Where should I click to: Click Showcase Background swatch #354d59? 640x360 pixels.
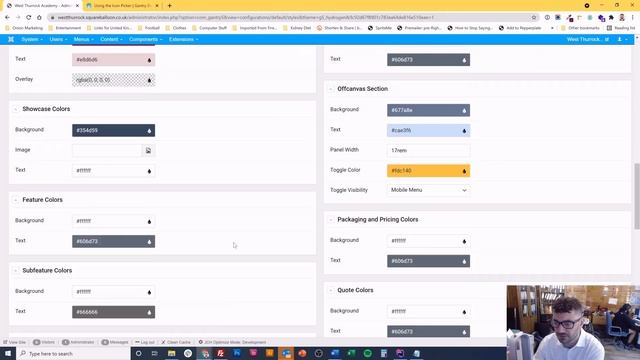tap(113, 131)
